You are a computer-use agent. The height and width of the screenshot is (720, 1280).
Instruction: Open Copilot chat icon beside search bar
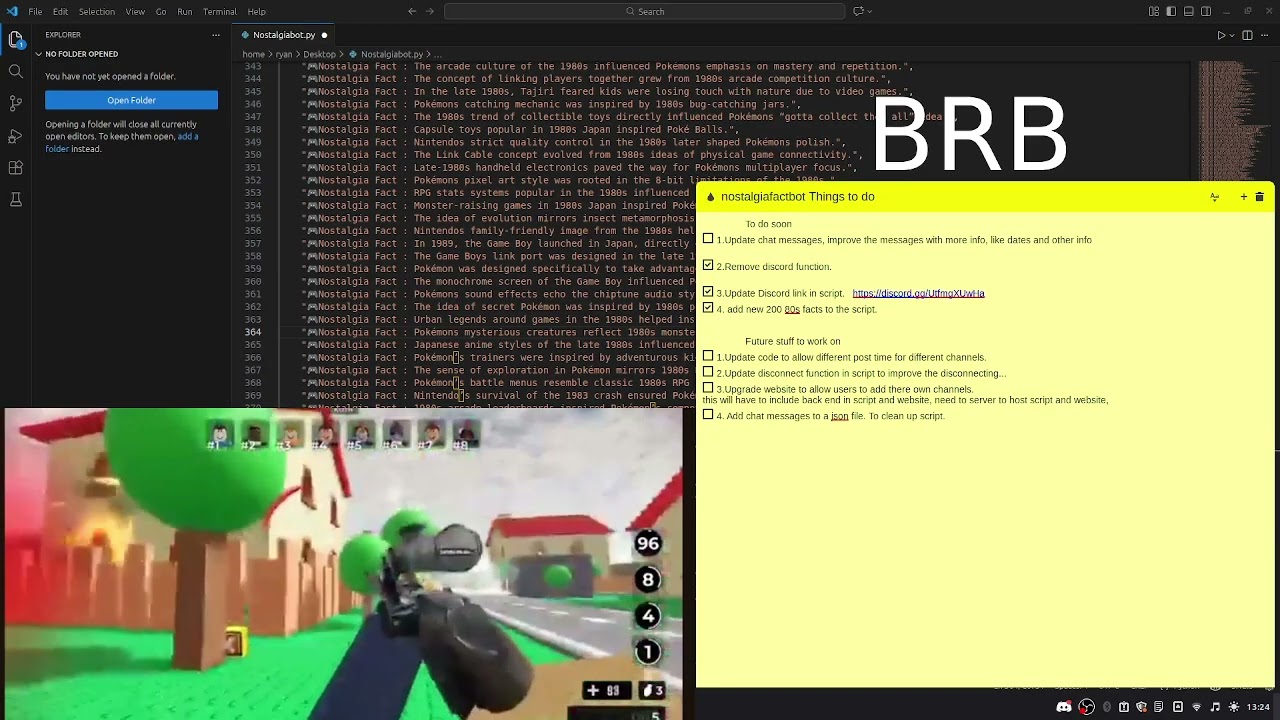tap(858, 11)
